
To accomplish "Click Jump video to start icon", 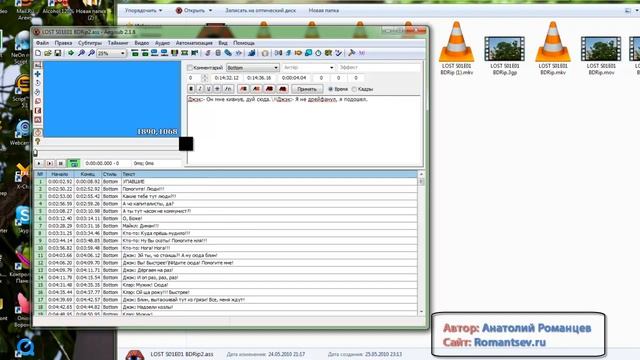I will coord(135,53).
